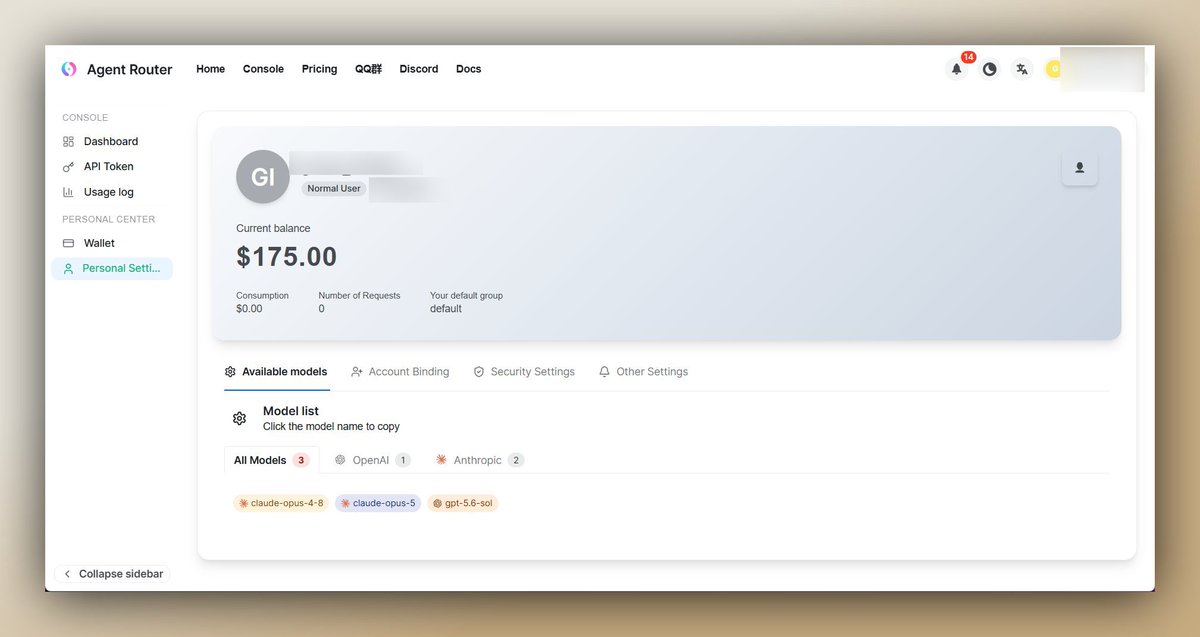Open the Console nav link
Viewport: 1200px width, 637px height.
[x=263, y=69]
